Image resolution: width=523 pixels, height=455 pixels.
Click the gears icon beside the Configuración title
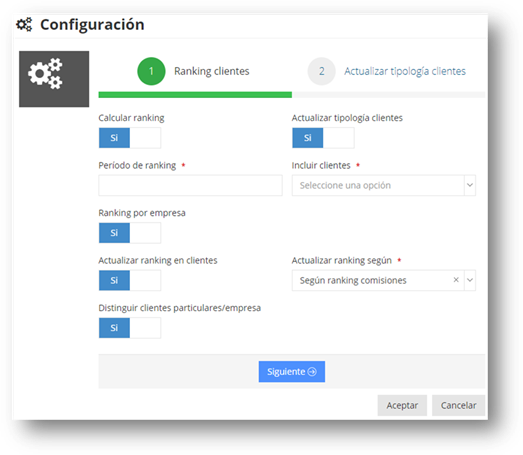click(24, 24)
